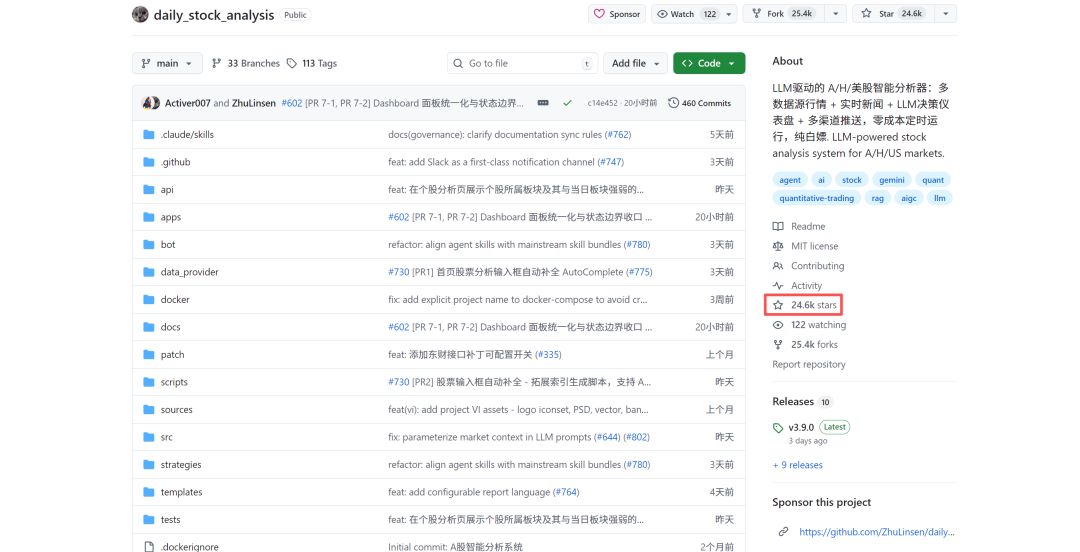Open + 9 releases link
This screenshot has height=552, width=1080.
[x=798, y=465]
